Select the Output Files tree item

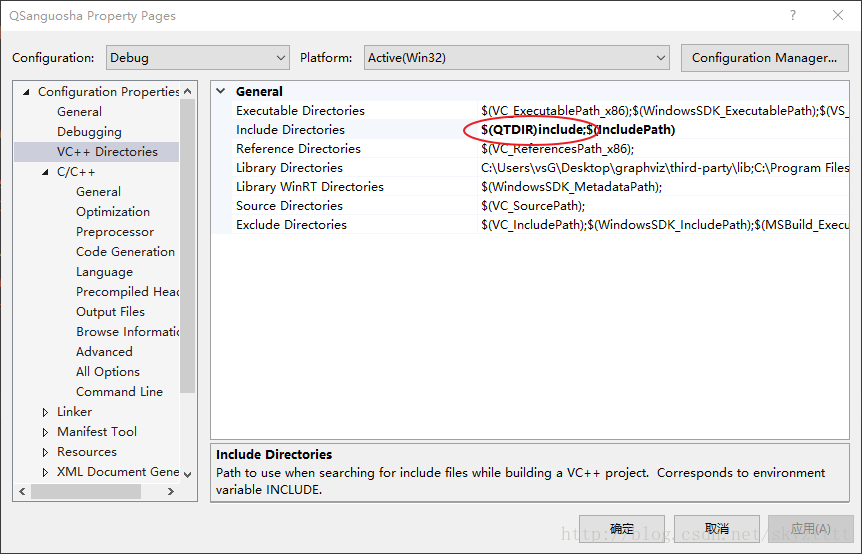tap(110, 312)
